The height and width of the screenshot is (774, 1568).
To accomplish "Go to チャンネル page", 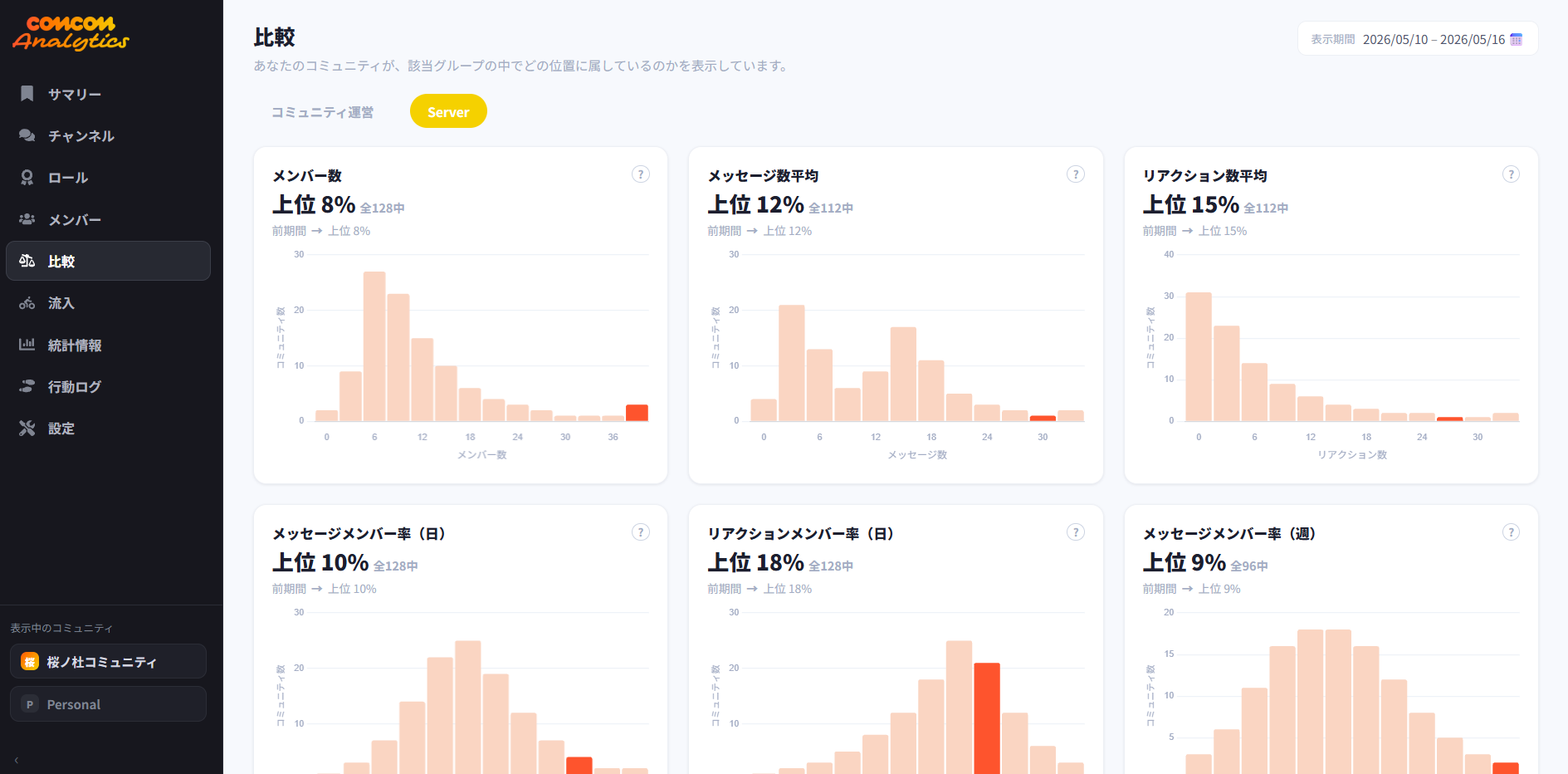I will [108, 135].
